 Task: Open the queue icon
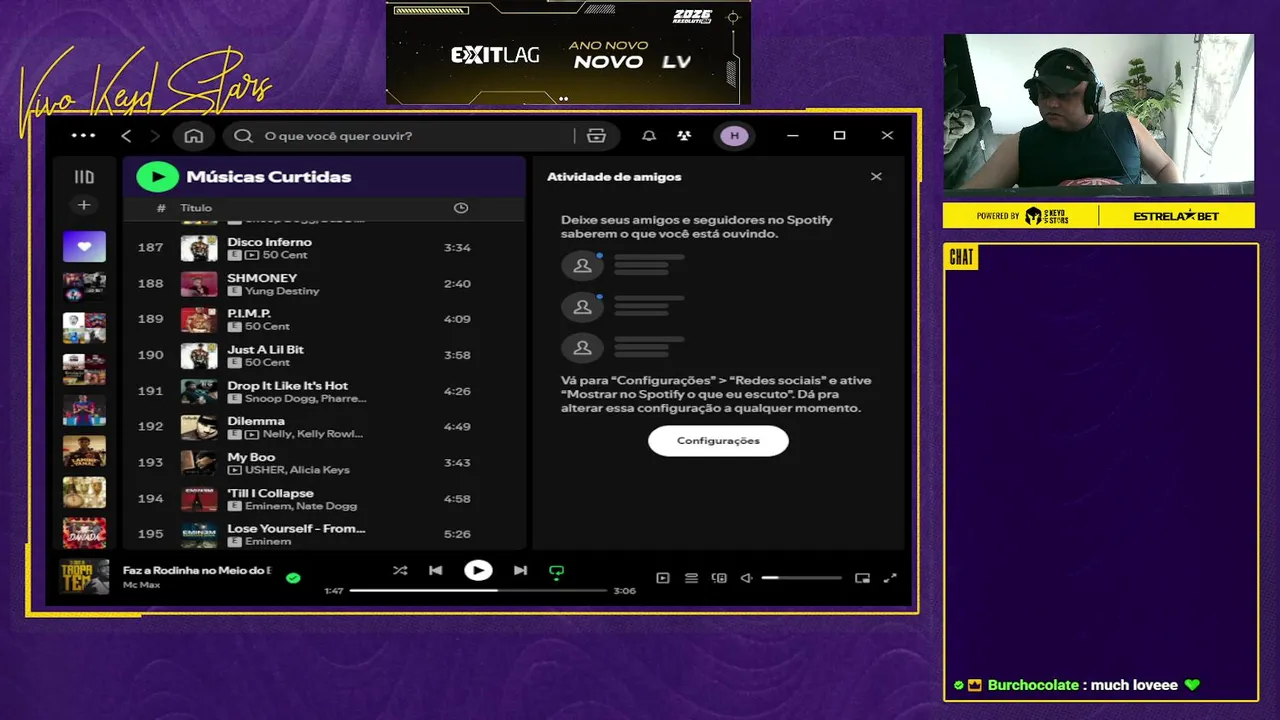691,578
